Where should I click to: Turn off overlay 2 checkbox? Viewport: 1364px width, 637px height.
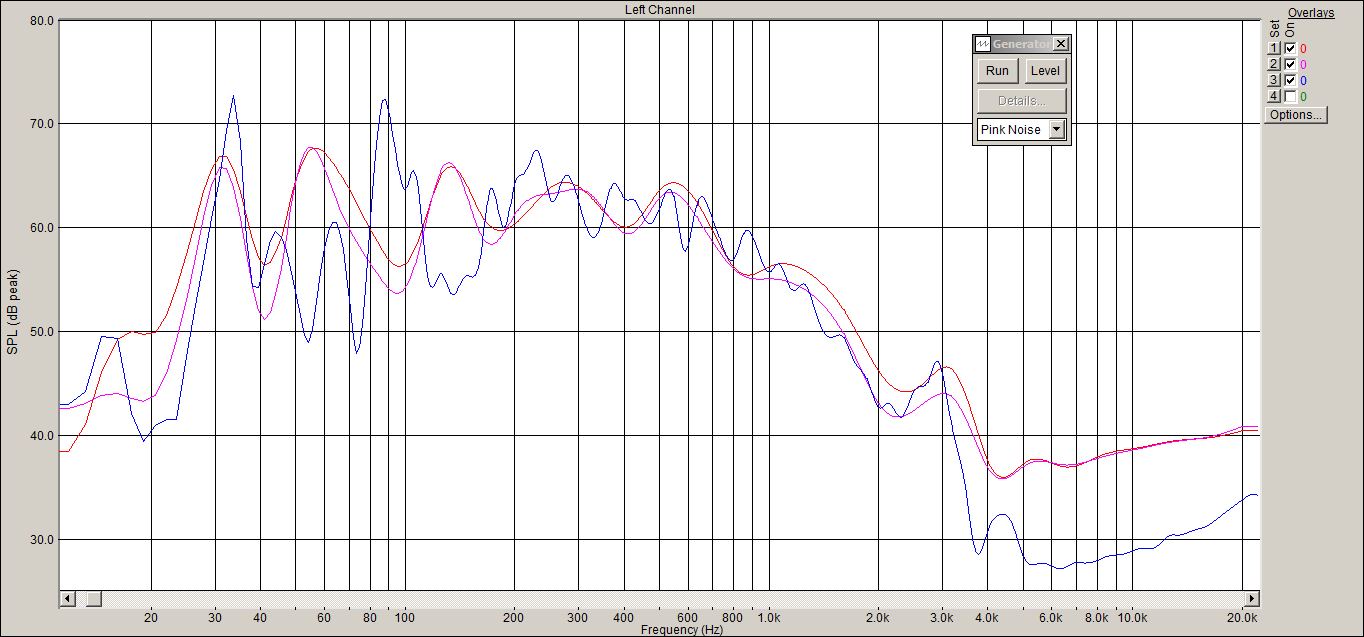pos(1290,64)
